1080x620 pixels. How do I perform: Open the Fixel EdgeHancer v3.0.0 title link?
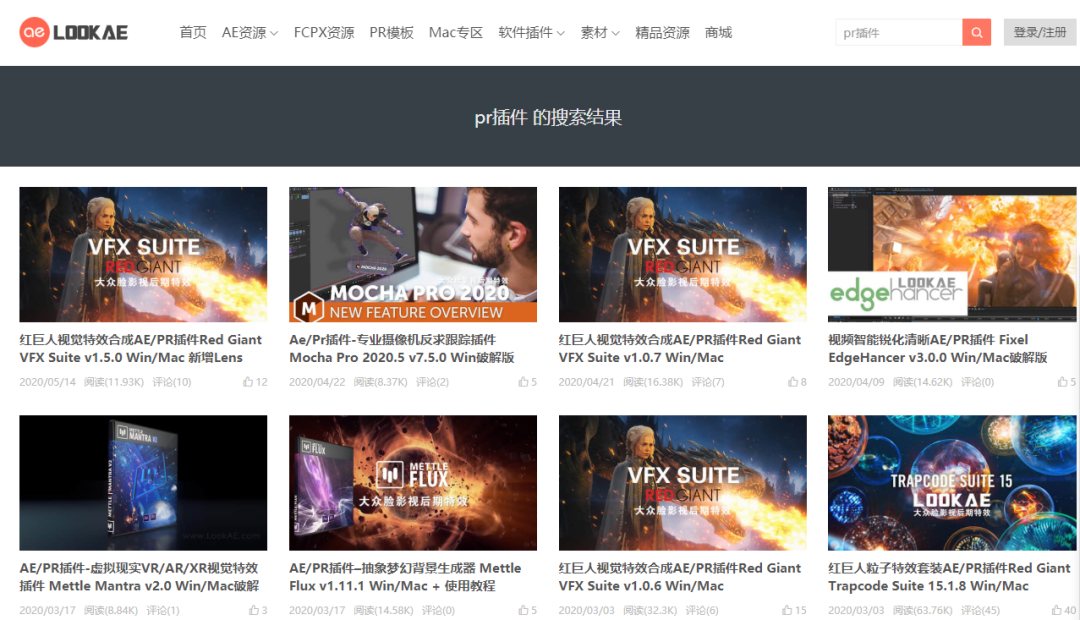pyautogui.click(x=937, y=349)
